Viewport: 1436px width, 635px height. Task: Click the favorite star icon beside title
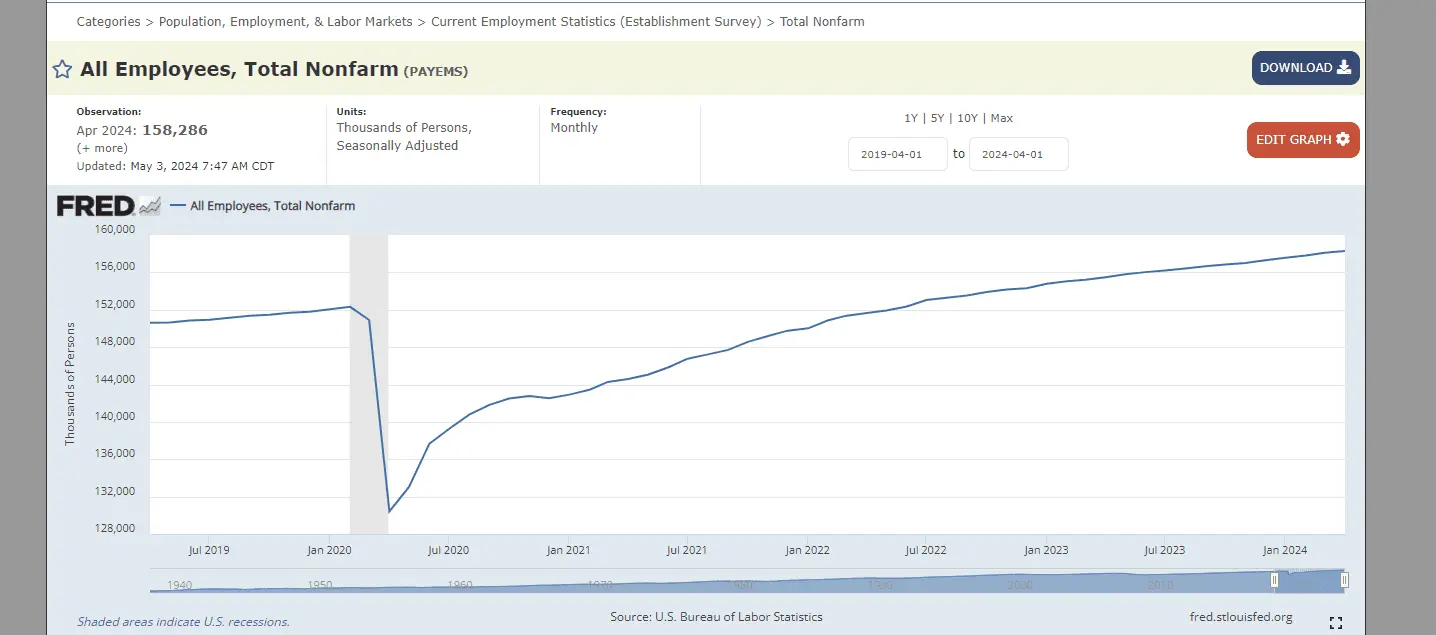(62, 69)
